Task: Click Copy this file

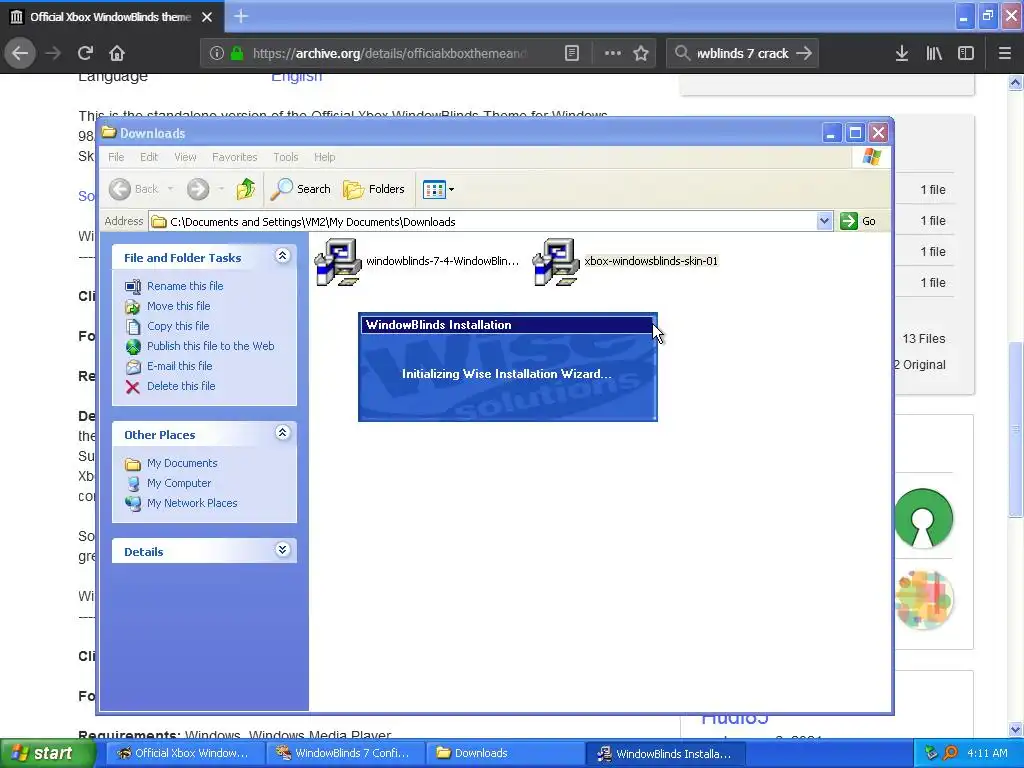Action: coord(178,326)
